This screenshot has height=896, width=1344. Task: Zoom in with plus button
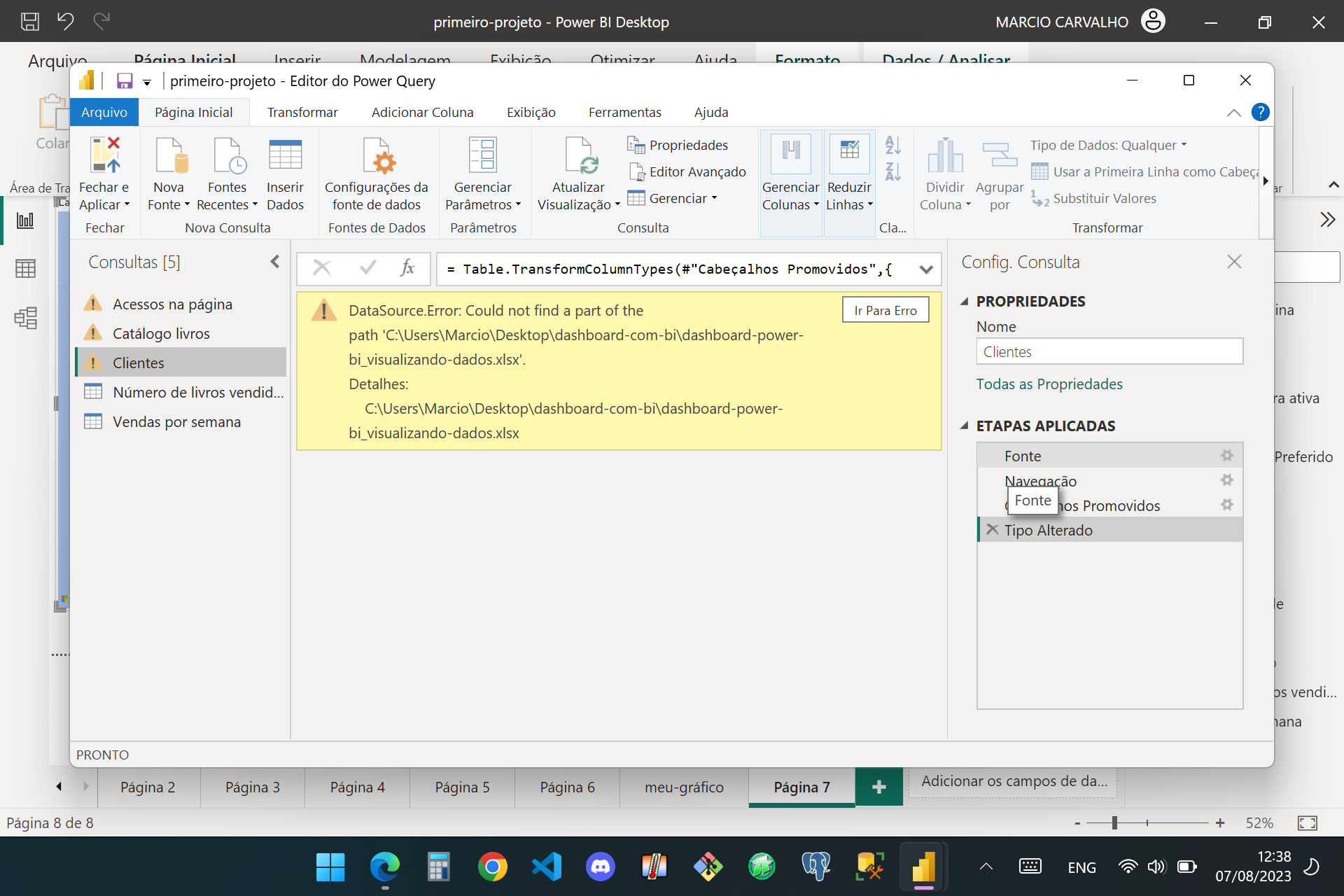click(x=1220, y=823)
